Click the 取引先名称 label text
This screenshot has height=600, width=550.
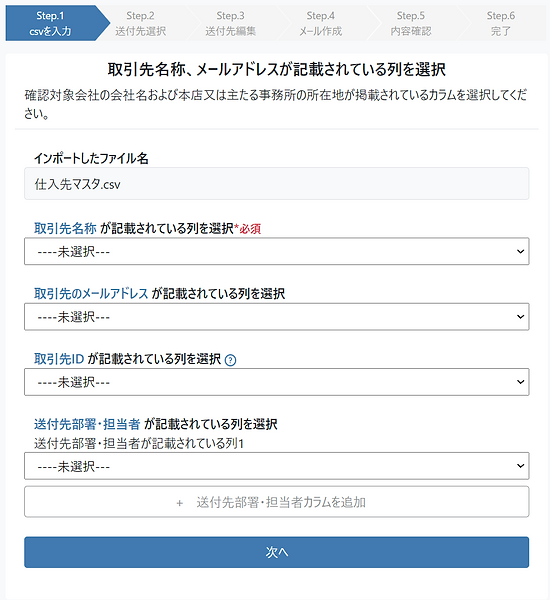tap(65, 228)
